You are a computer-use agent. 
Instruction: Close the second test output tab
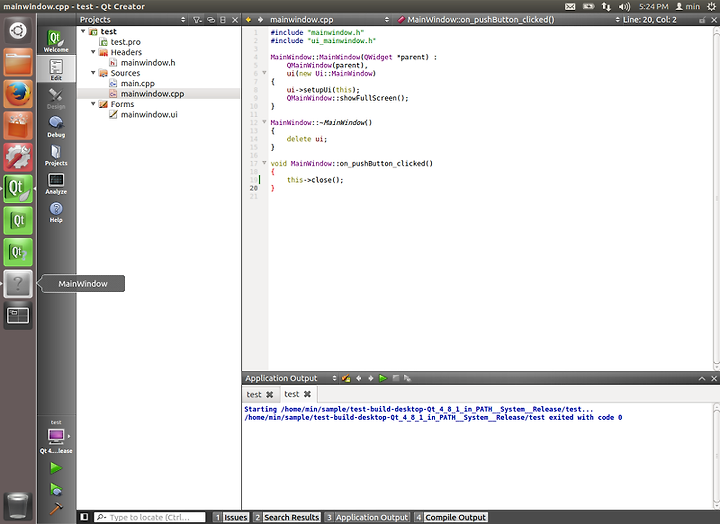(x=307, y=394)
